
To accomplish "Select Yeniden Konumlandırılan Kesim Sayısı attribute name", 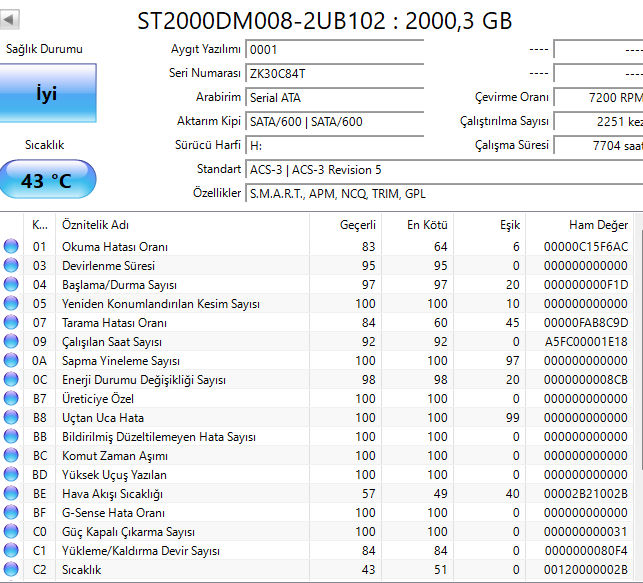I will tap(161, 304).
